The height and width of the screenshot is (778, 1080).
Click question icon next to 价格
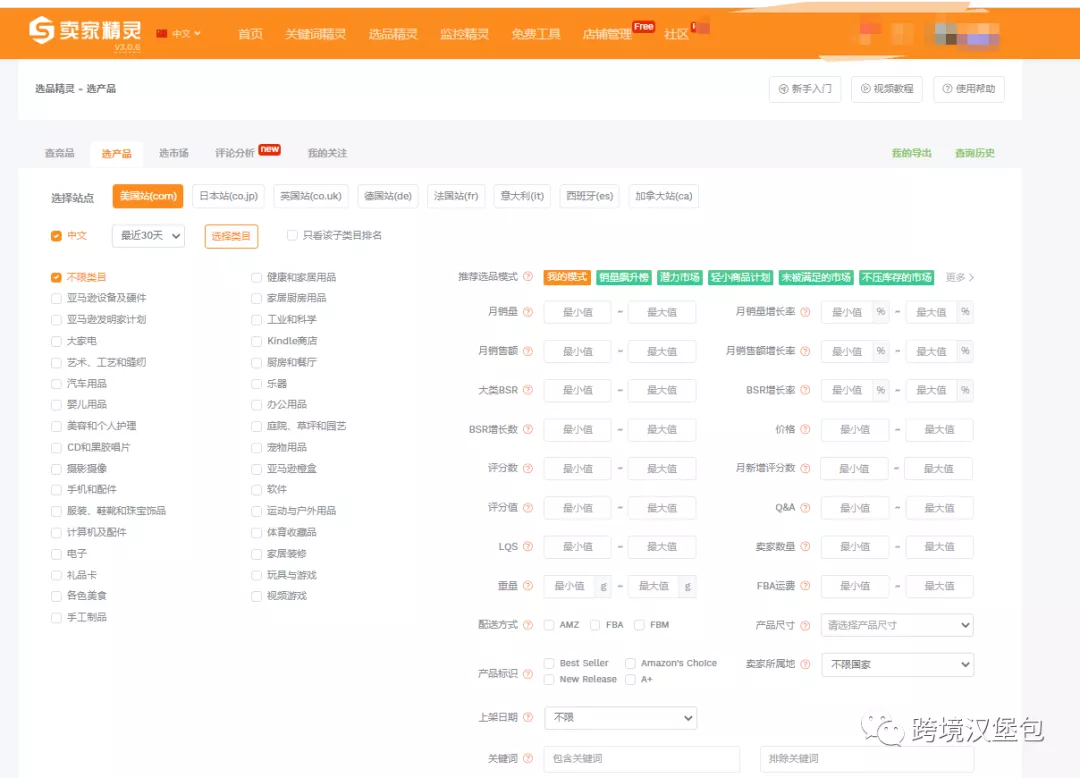pos(805,429)
